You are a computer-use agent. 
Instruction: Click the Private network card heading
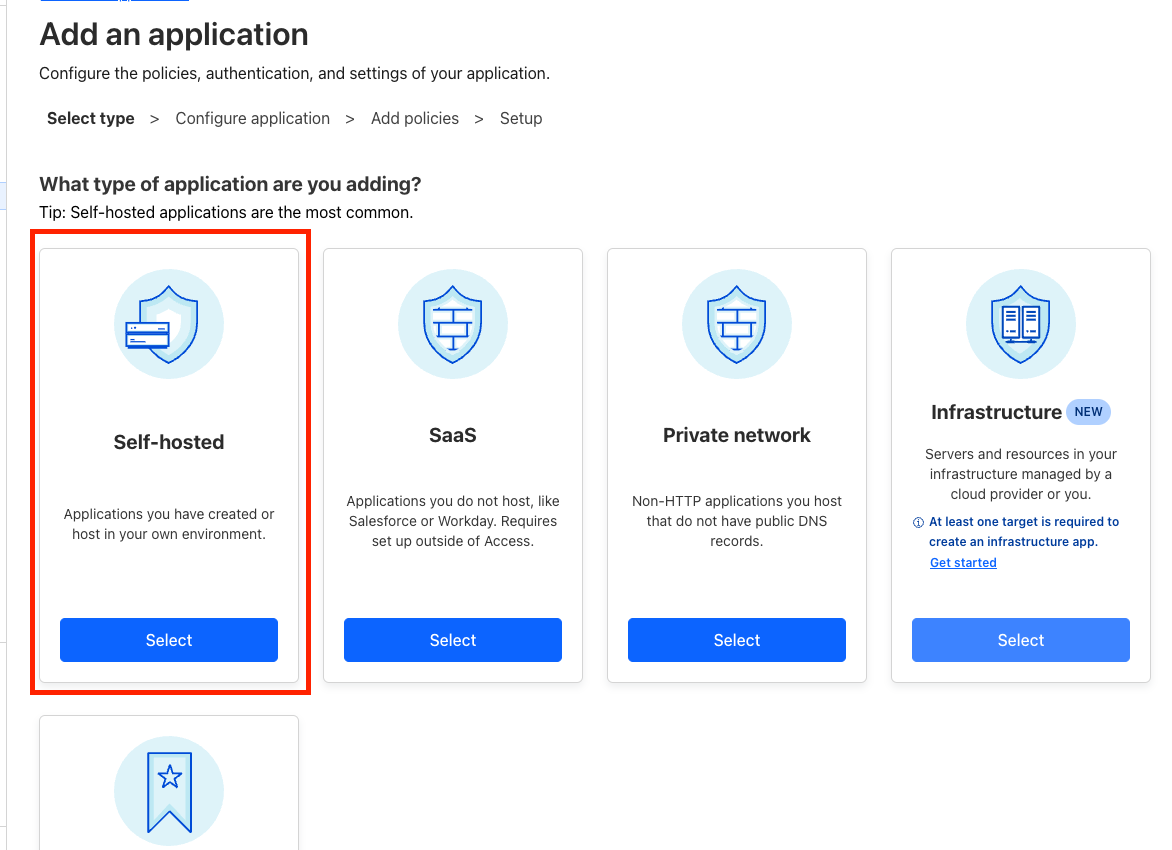pos(737,435)
